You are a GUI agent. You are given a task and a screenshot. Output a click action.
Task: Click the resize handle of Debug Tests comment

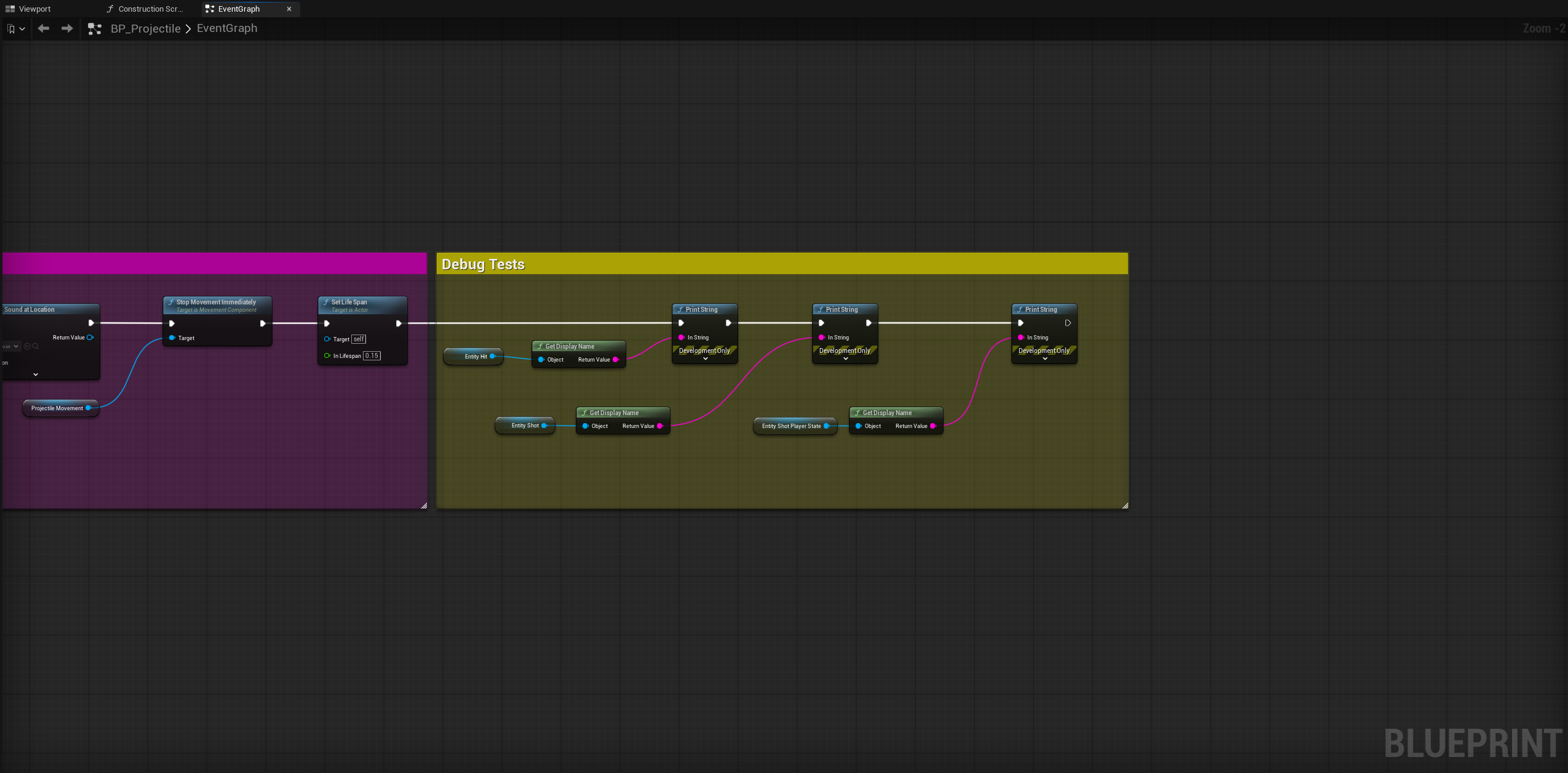pyautogui.click(x=1124, y=505)
